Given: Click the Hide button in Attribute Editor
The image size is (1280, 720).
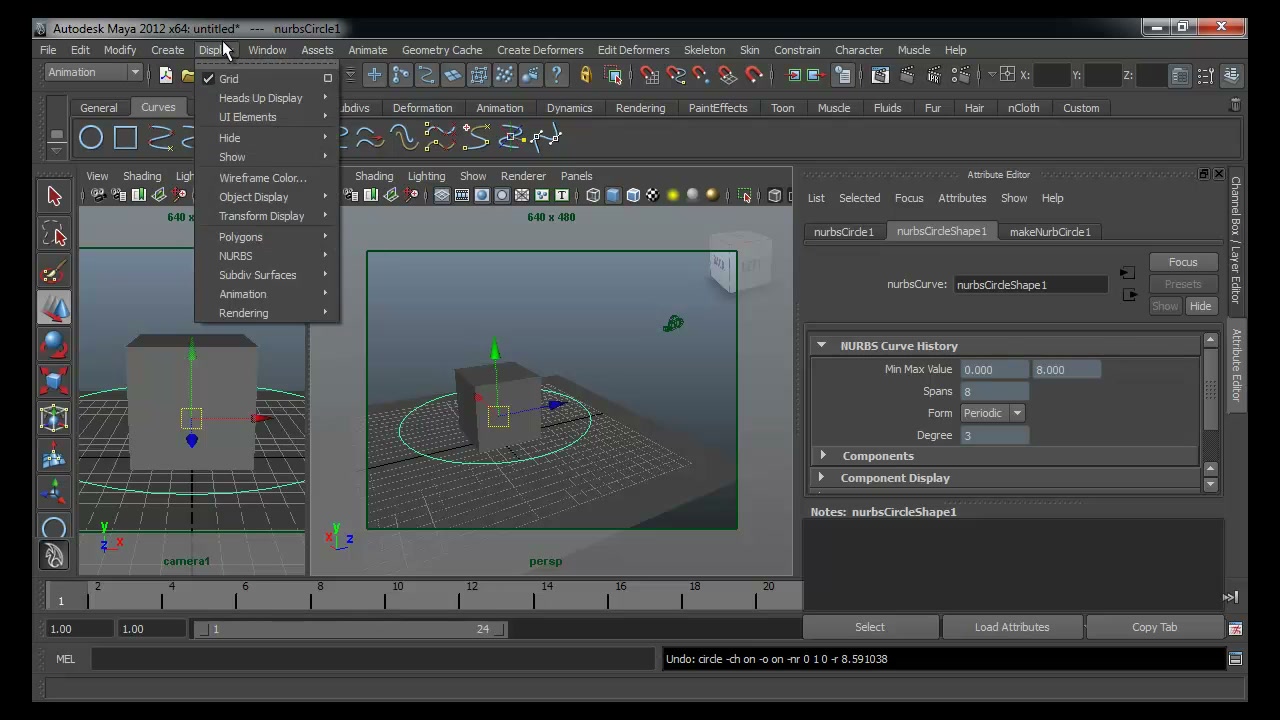Looking at the screenshot, I should 1200,306.
